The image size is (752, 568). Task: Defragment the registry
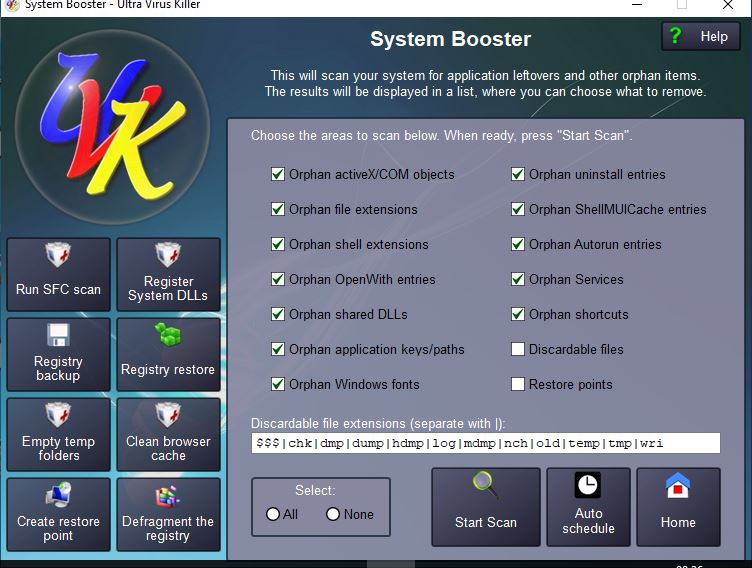click(x=168, y=514)
